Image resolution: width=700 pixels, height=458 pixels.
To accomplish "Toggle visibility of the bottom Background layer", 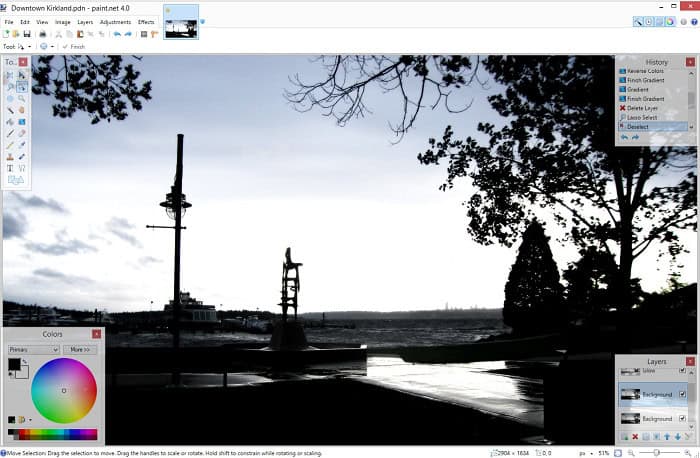I will (682, 418).
